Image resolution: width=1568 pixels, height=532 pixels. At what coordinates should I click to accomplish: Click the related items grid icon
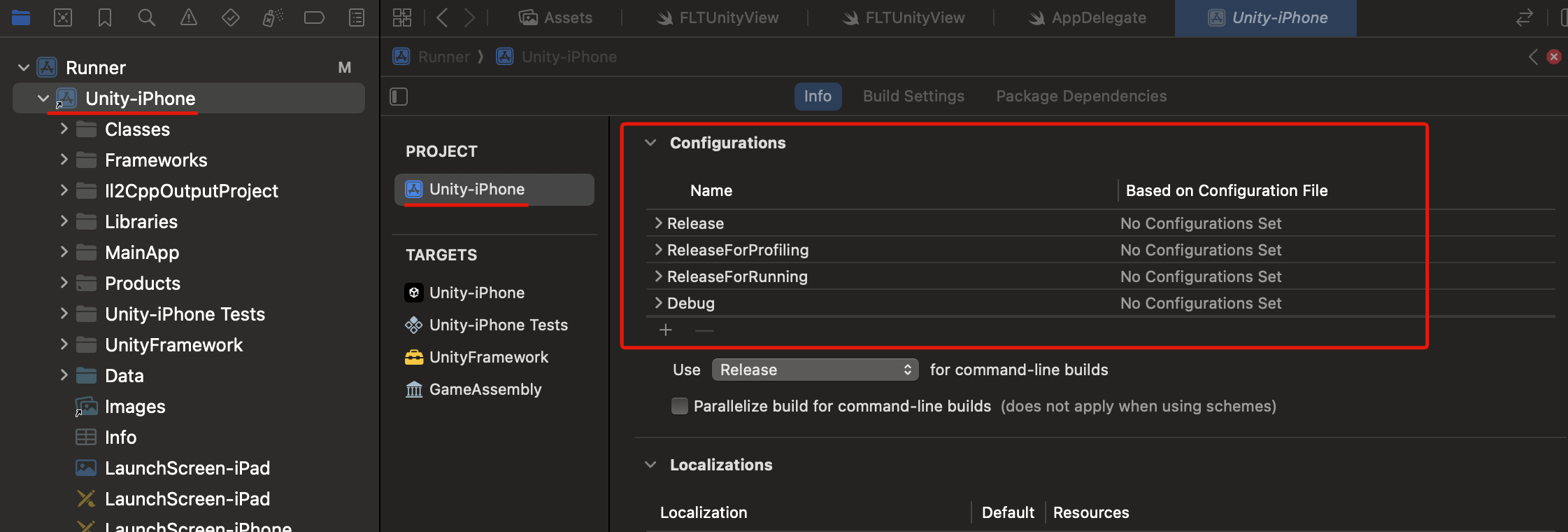tap(402, 17)
